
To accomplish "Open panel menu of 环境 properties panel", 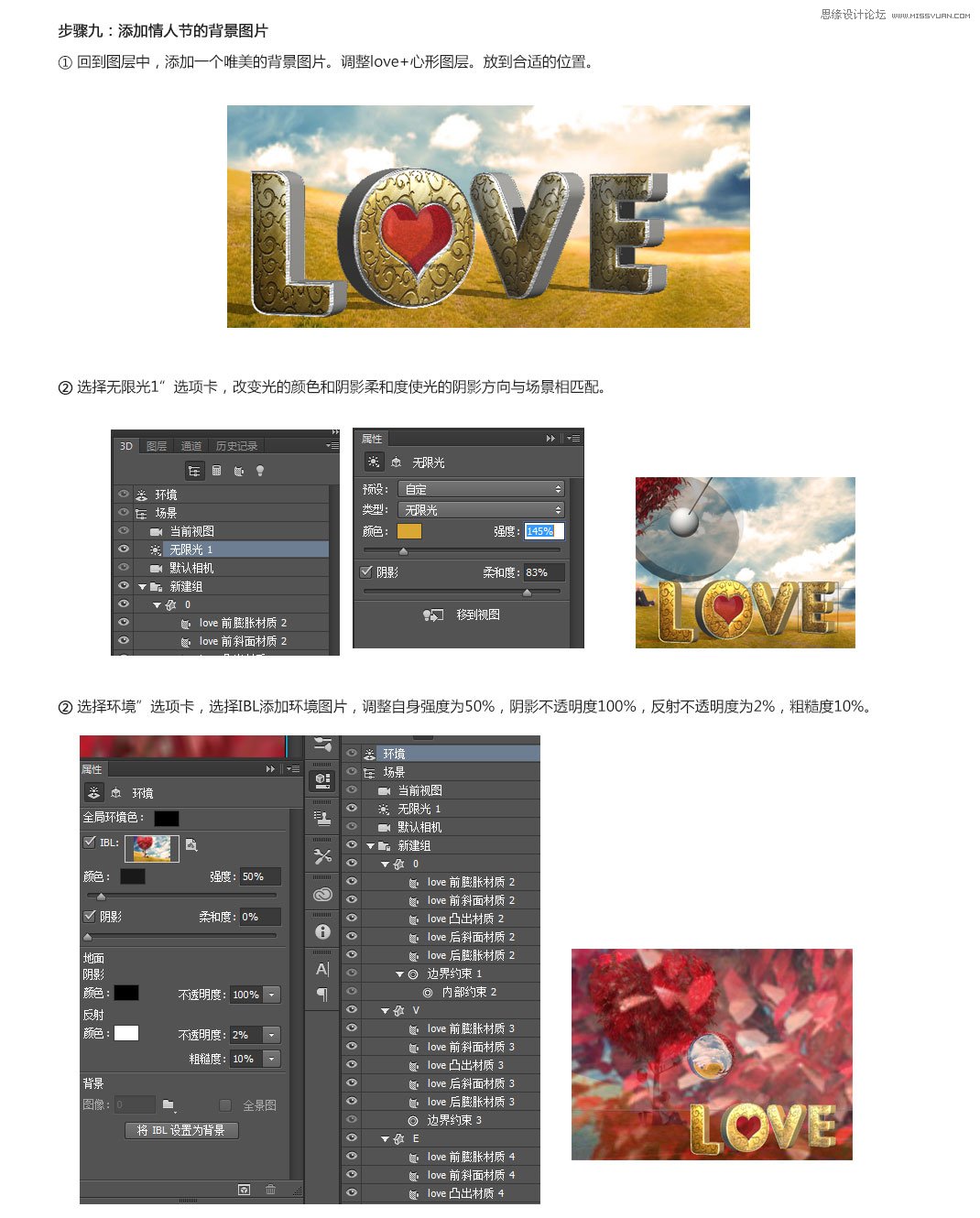I will (293, 769).
